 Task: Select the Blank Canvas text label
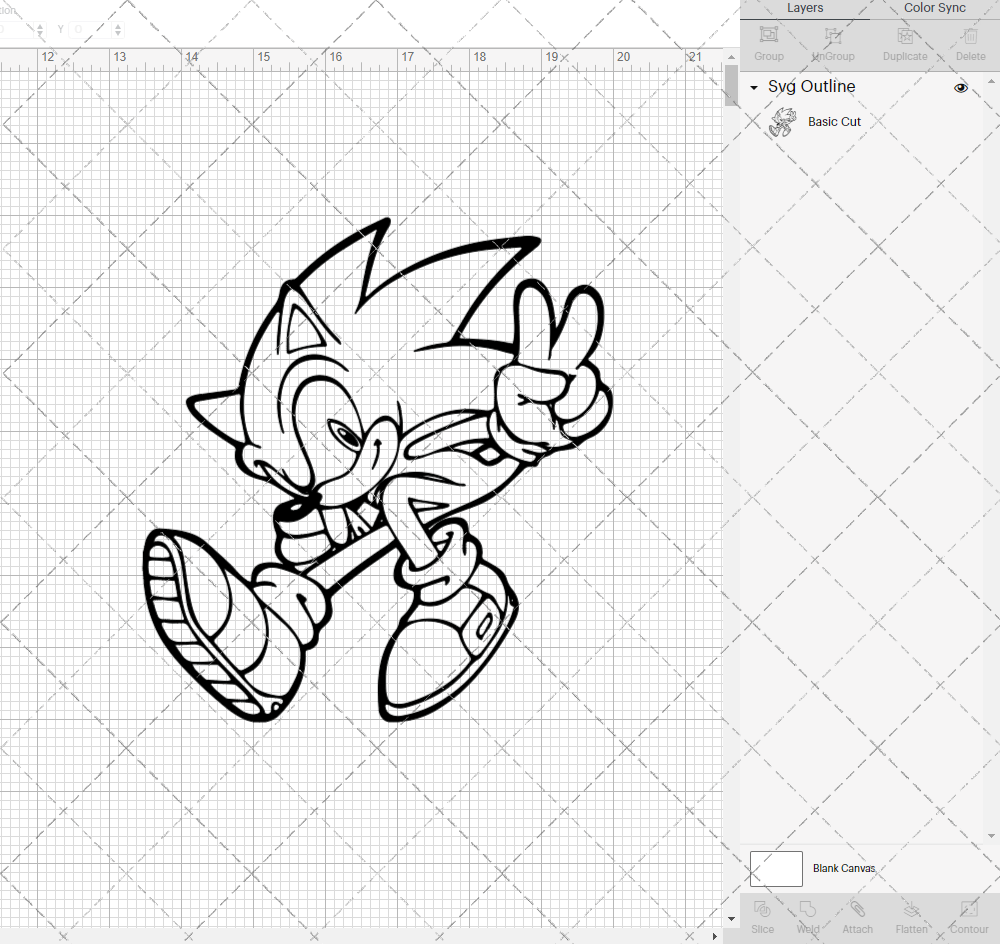(844, 868)
